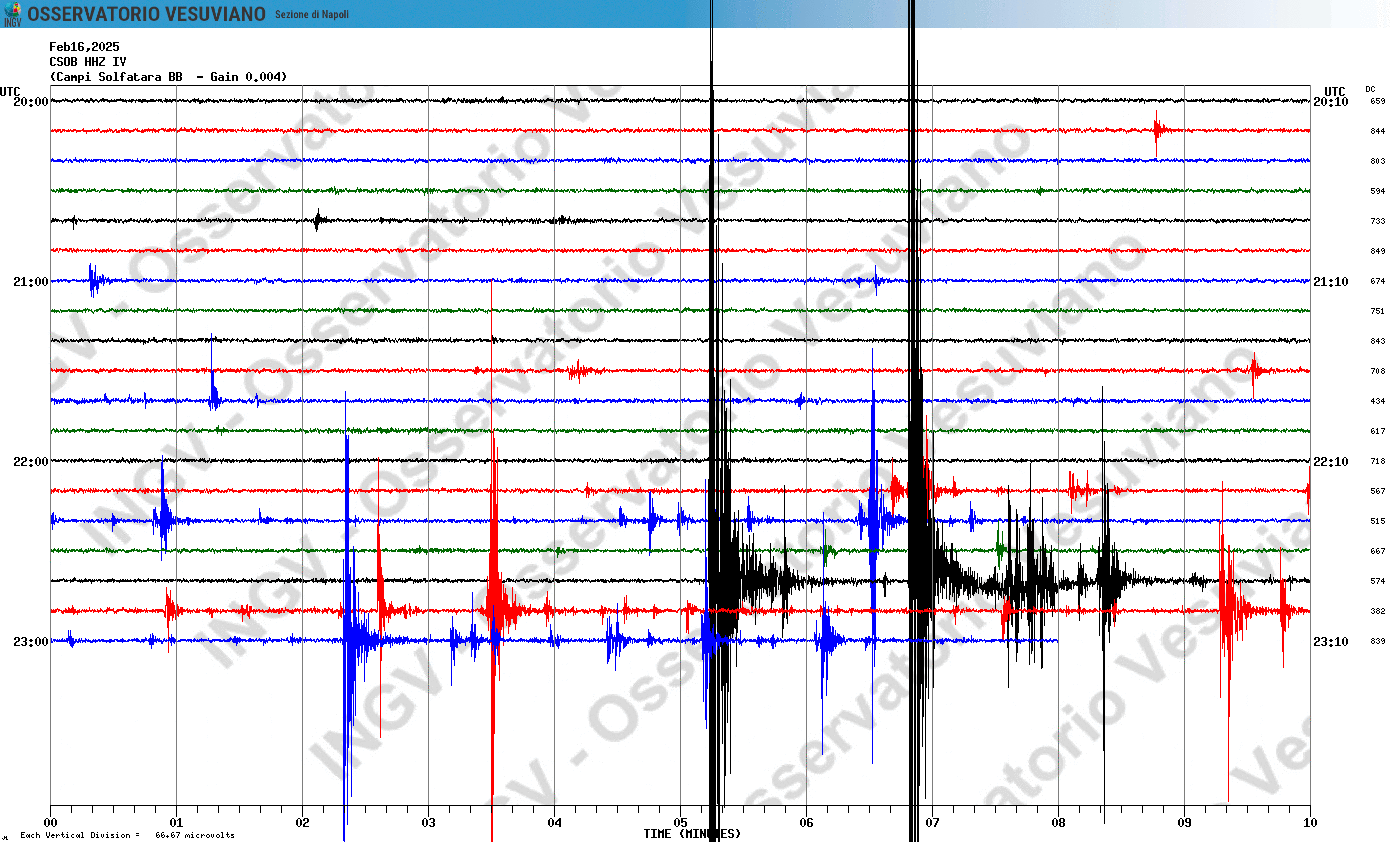This screenshot has width=1390, height=849.
Task: Click the 09 minute axis tick label
Action: tap(1185, 823)
